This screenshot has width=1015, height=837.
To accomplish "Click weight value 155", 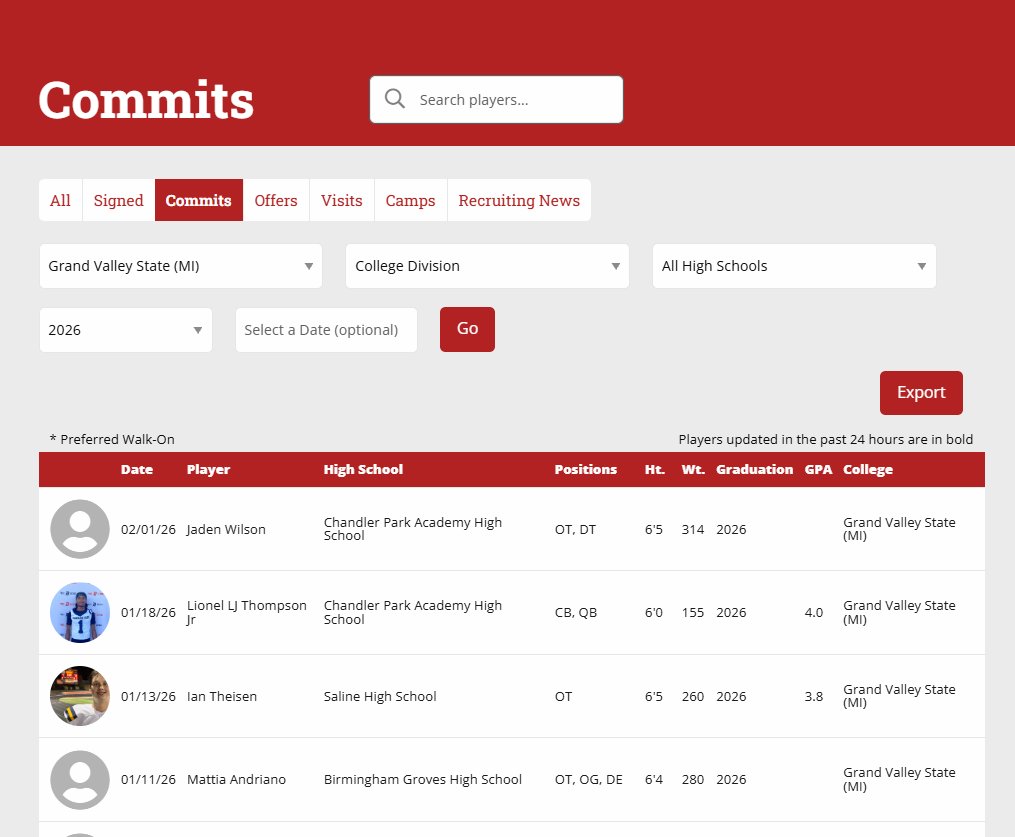I will pos(693,612).
